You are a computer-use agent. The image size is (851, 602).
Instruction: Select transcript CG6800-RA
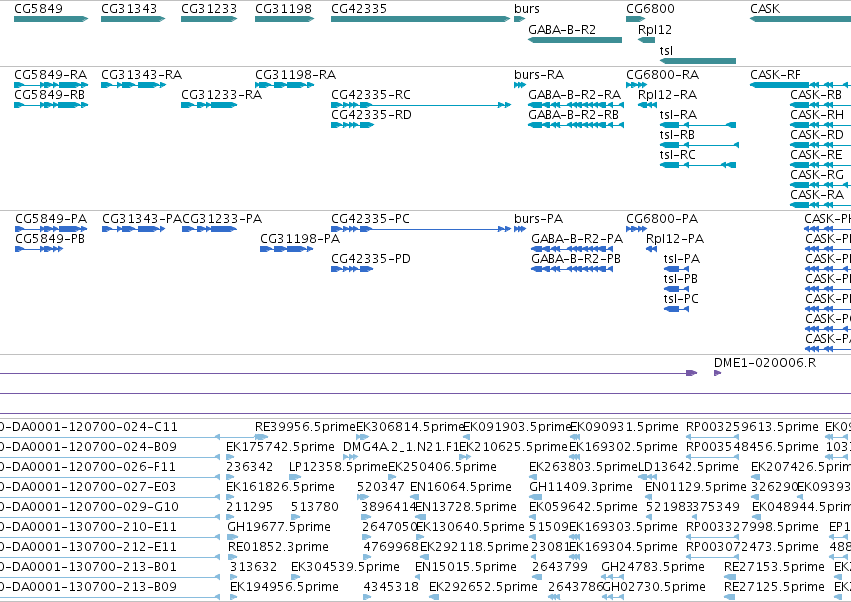pyautogui.click(x=662, y=74)
